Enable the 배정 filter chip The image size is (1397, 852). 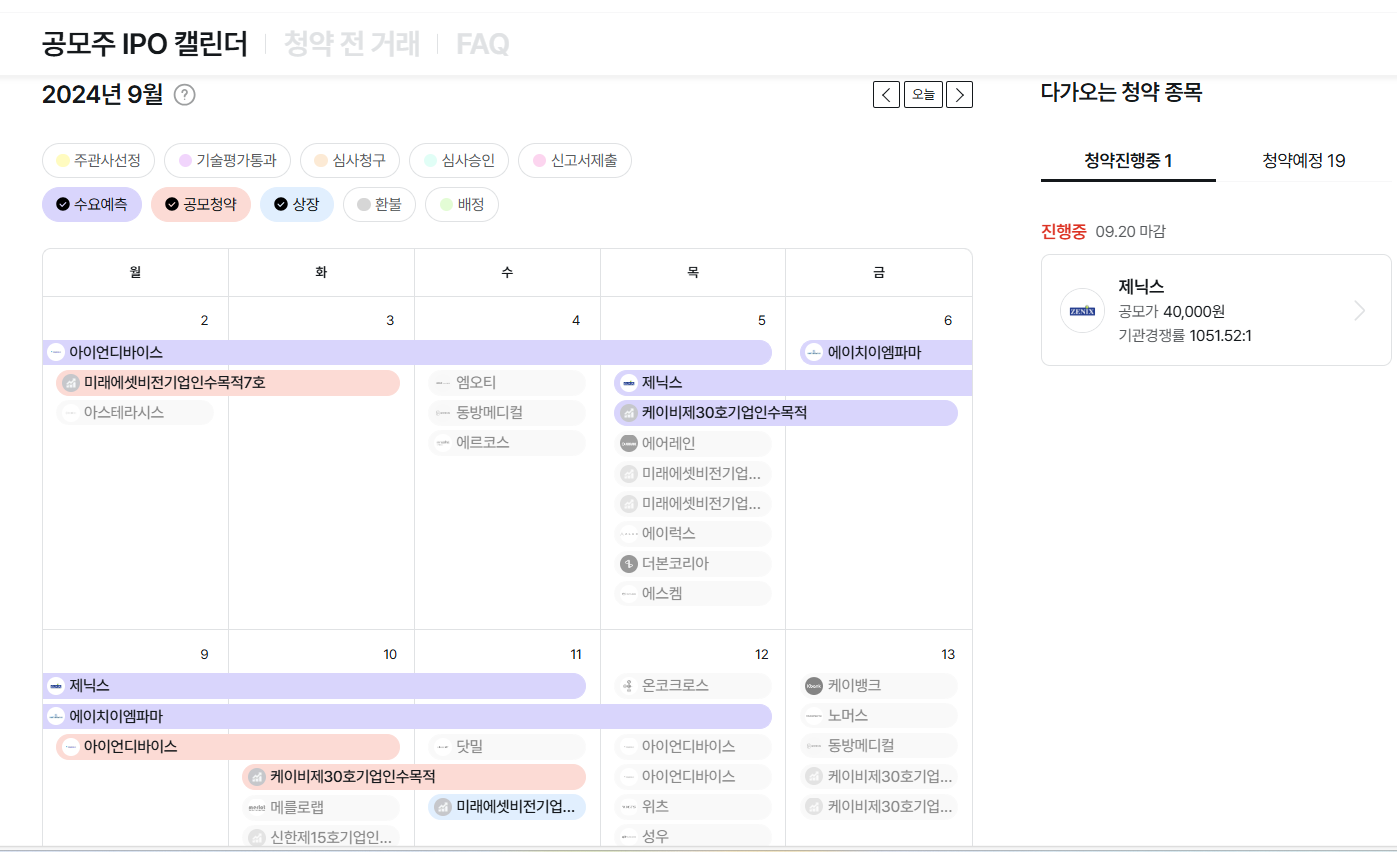coord(461,204)
